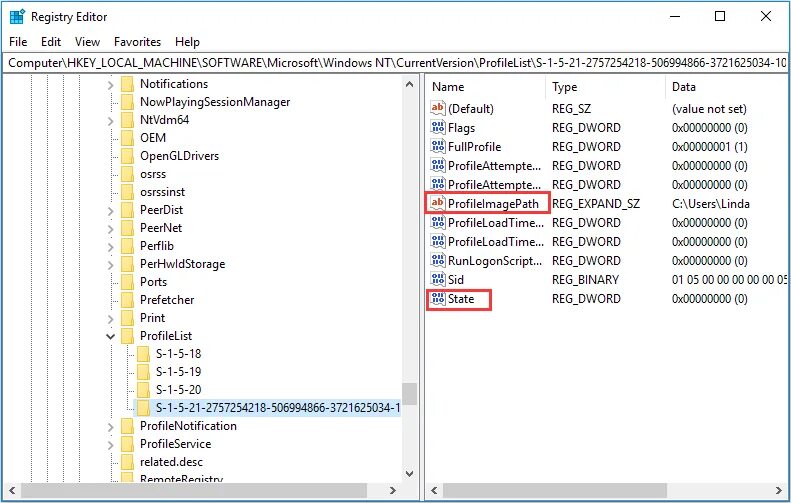This screenshot has height=503, width=791.
Task: Expand the ProfileService key
Action: click(110, 444)
